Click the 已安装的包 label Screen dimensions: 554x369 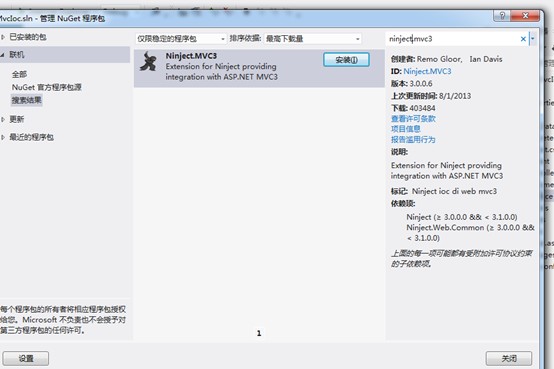tap(28, 37)
